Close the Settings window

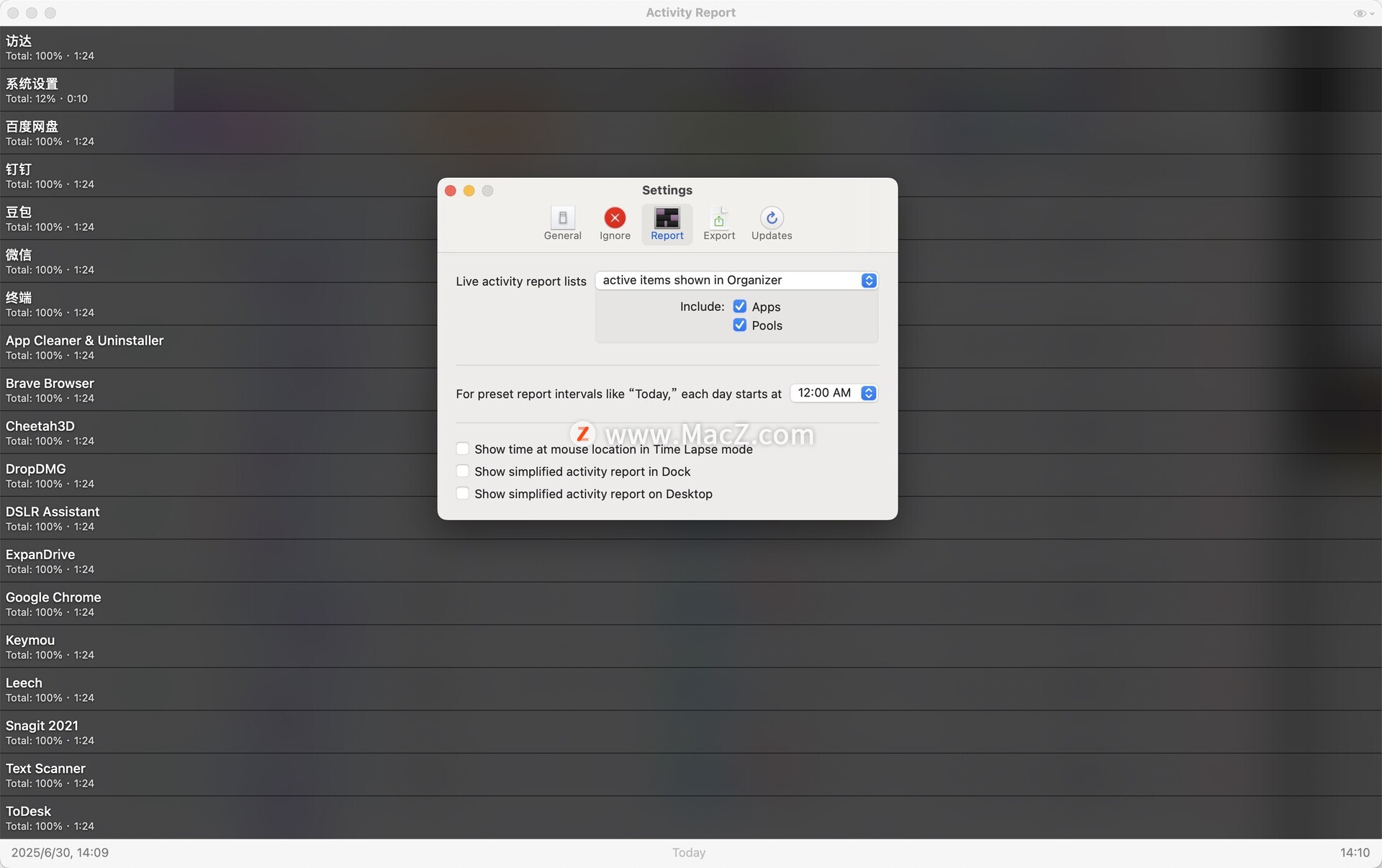pyautogui.click(x=451, y=191)
